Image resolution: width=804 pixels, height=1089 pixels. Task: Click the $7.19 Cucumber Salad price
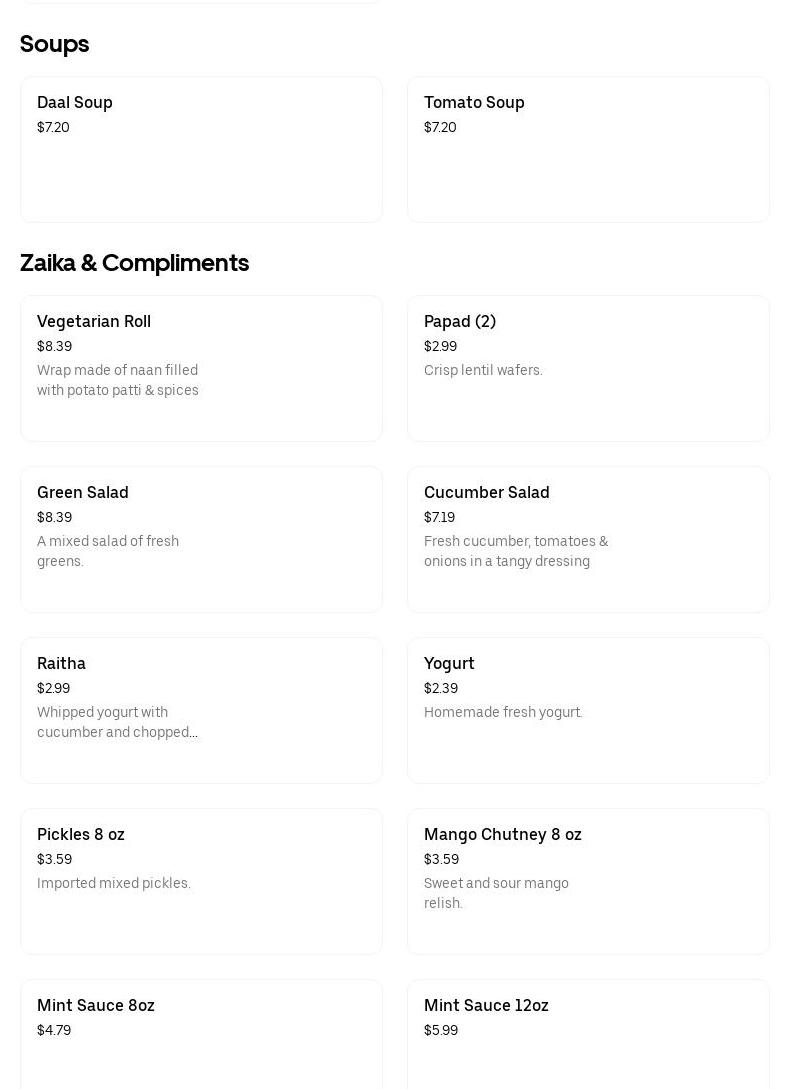click(x=439, y=517)
